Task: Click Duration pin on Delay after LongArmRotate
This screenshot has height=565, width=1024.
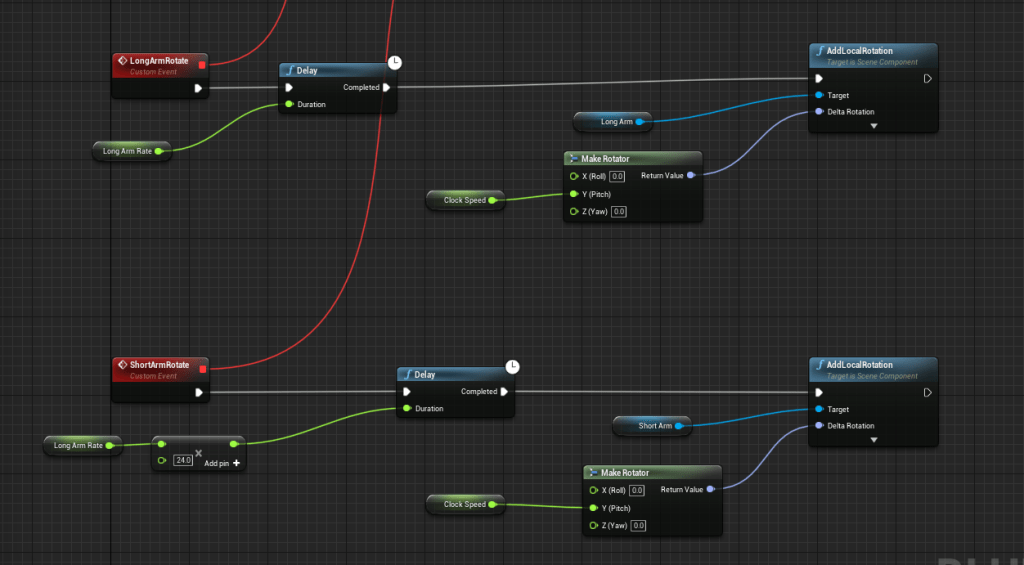Action: 289,104
